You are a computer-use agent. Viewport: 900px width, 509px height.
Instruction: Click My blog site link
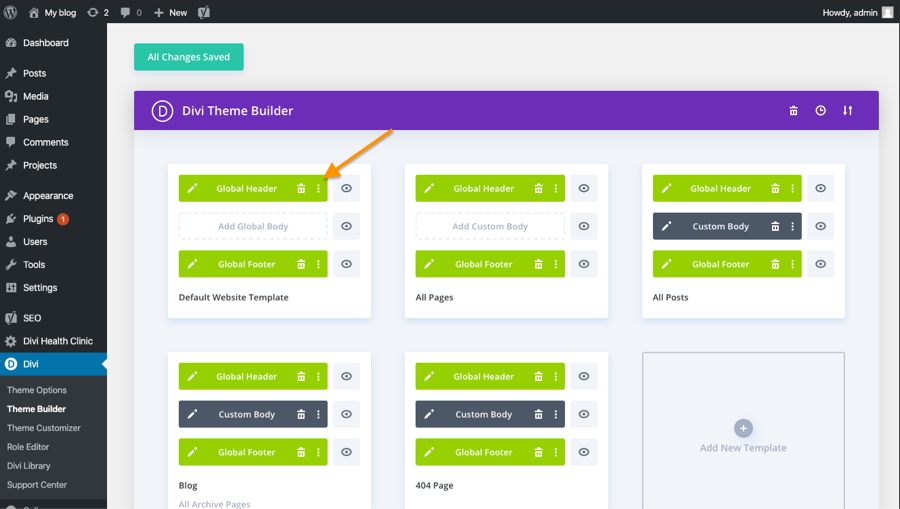pyautogui.click(x=52, y=12)
